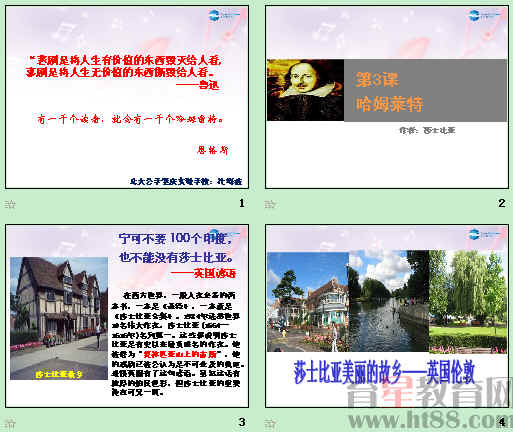513x432 pixels.
Task: Click the animation star icon under slide 1
Action: click(10, 204)
